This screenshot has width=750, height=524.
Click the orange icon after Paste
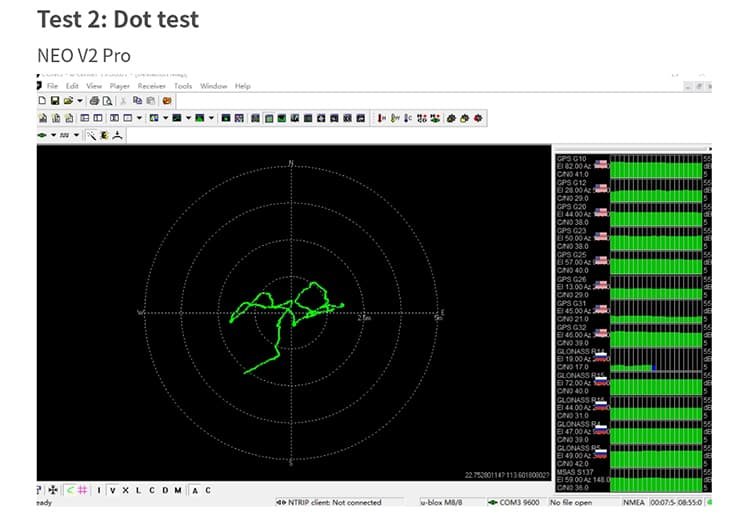tap(167, 100)
